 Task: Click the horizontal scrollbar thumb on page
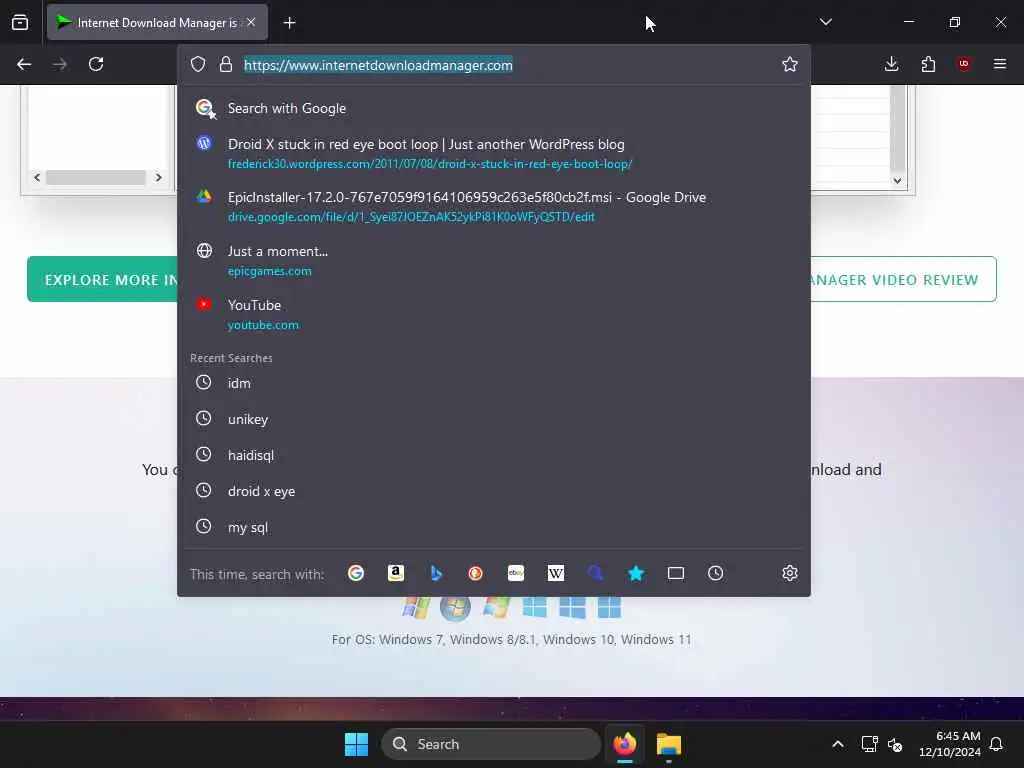pyautogui.click(x=95, y=178)
